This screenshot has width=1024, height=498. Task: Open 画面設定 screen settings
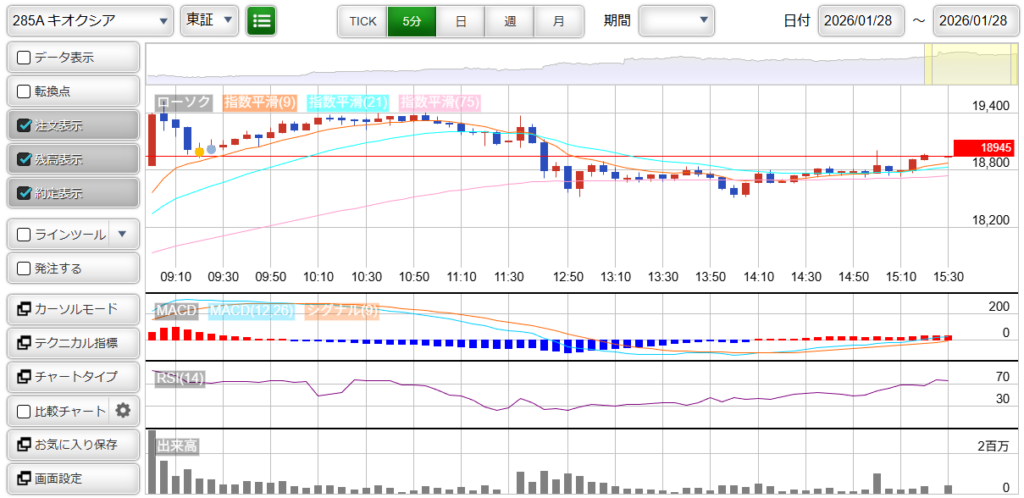72,478
